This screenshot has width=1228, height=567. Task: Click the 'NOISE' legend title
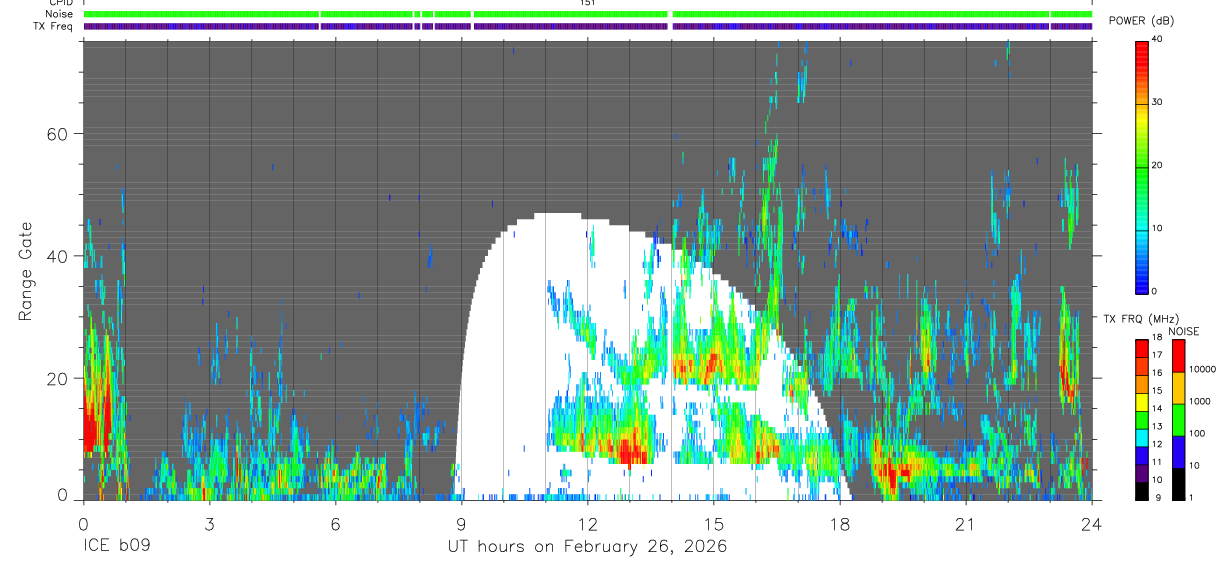point(1184,331)
